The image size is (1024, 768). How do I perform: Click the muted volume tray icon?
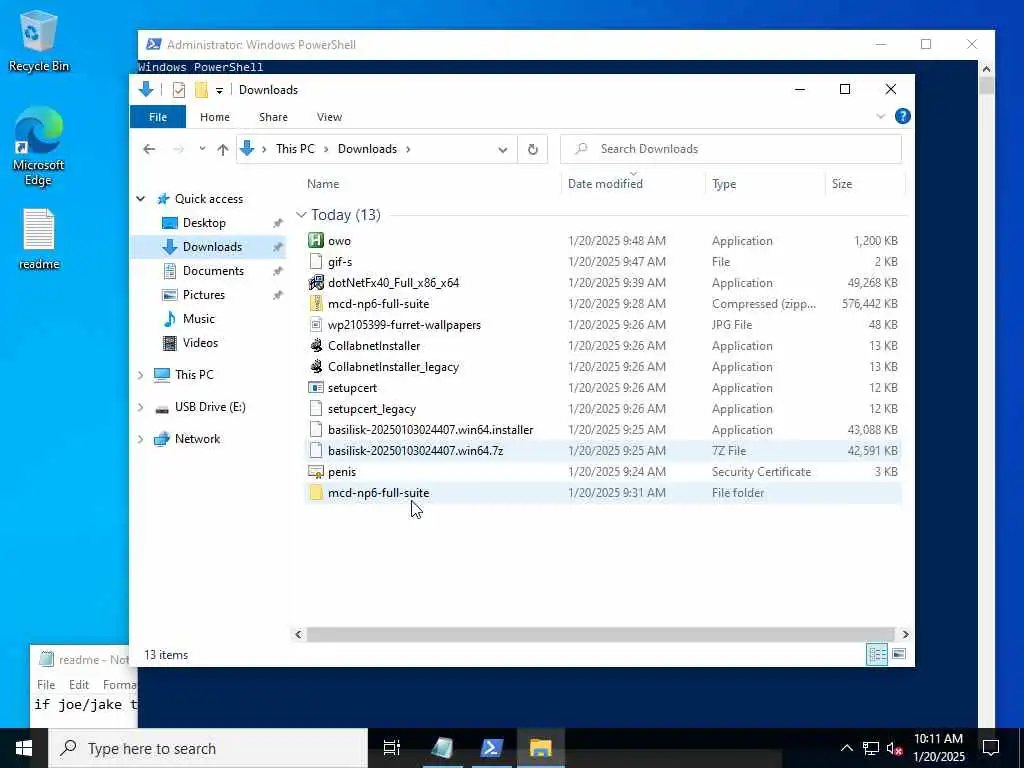pyautogui.click(x=895, y=748)
